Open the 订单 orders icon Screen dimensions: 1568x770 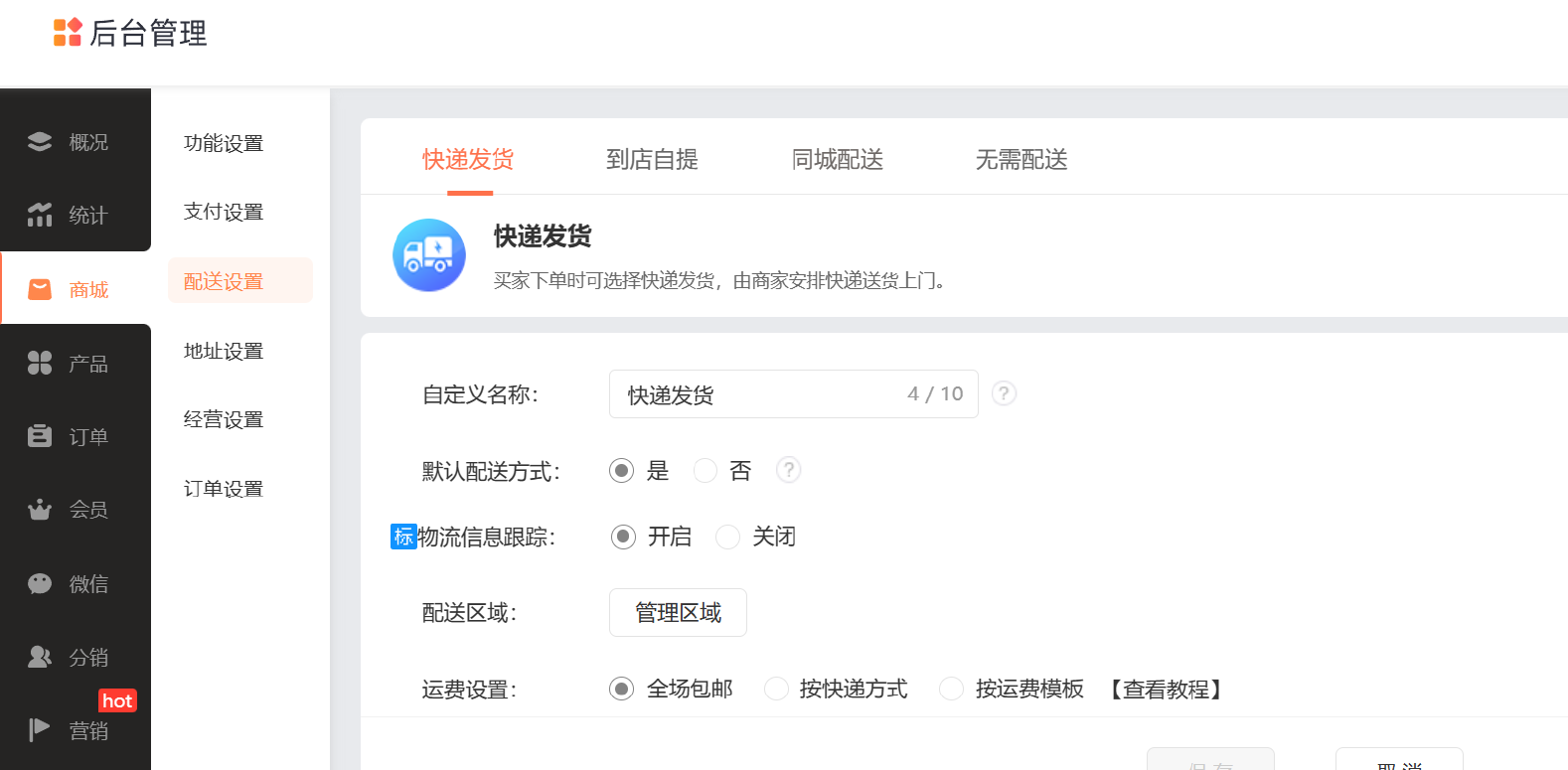[x=40, y=436]
